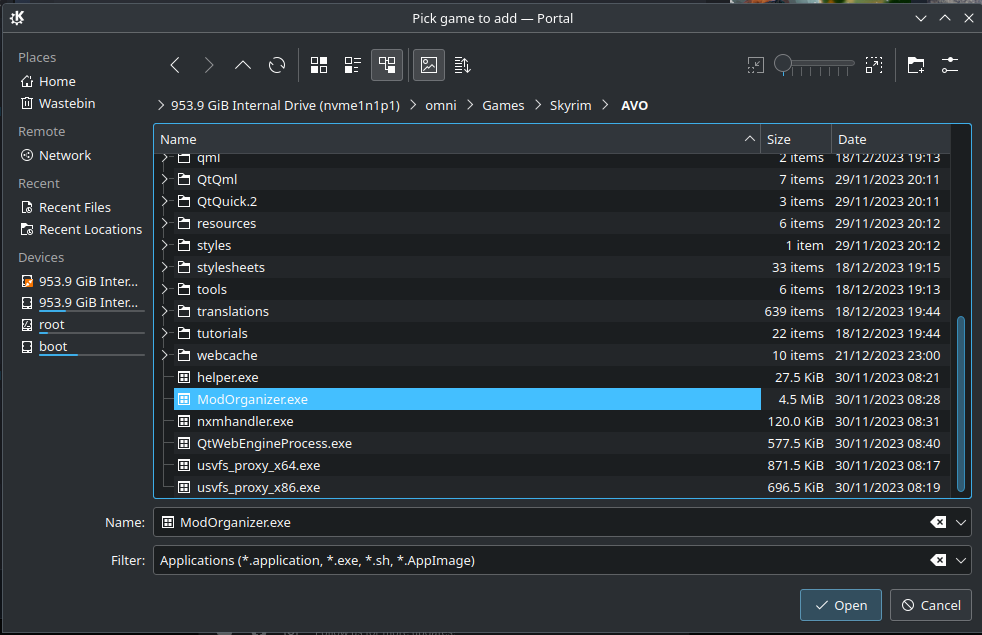
Task: Expand the stylesheets folder tree node
Action: point(165,267)
